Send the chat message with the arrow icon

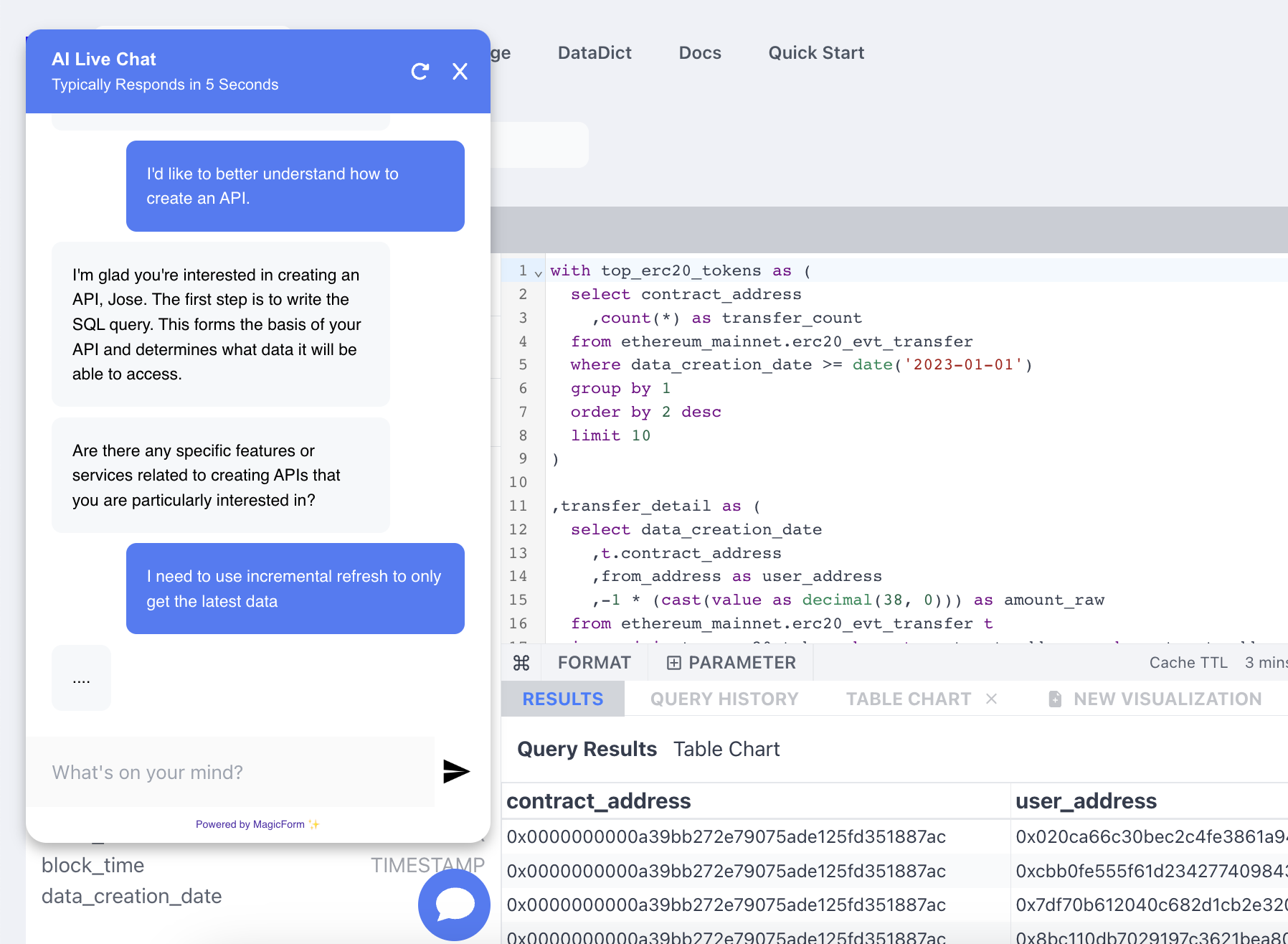[456, 772]
